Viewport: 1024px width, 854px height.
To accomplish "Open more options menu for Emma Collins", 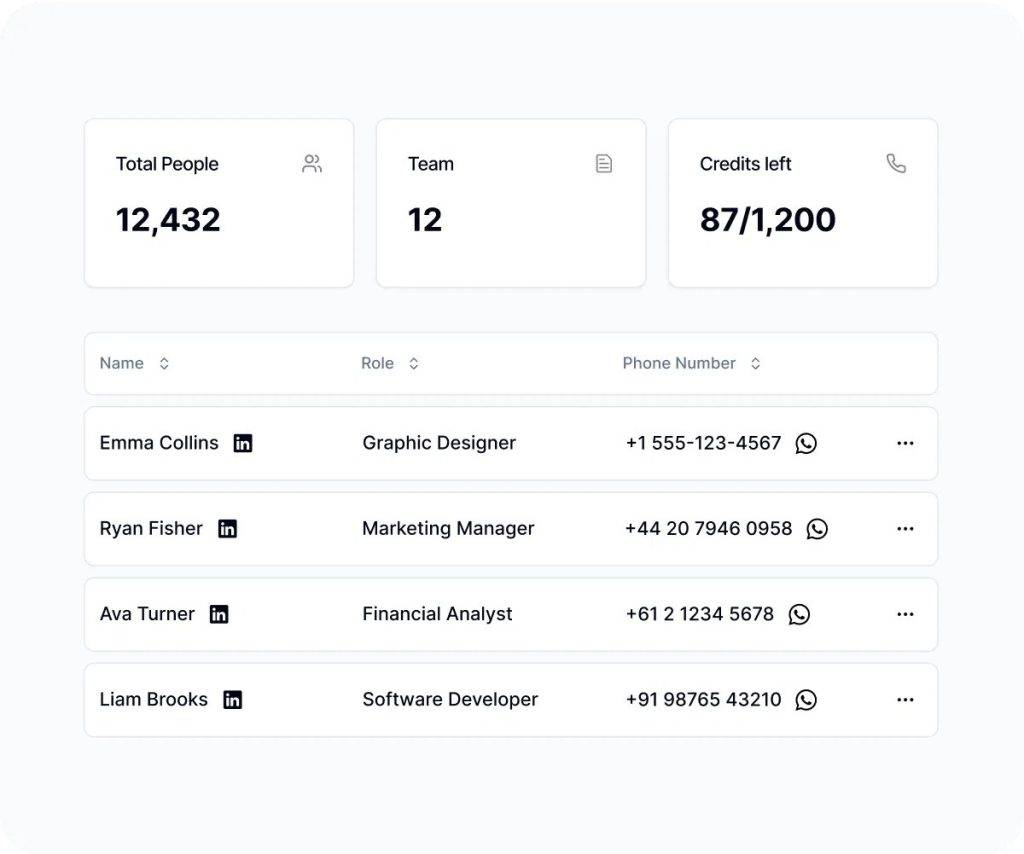I will coord(905,443).
